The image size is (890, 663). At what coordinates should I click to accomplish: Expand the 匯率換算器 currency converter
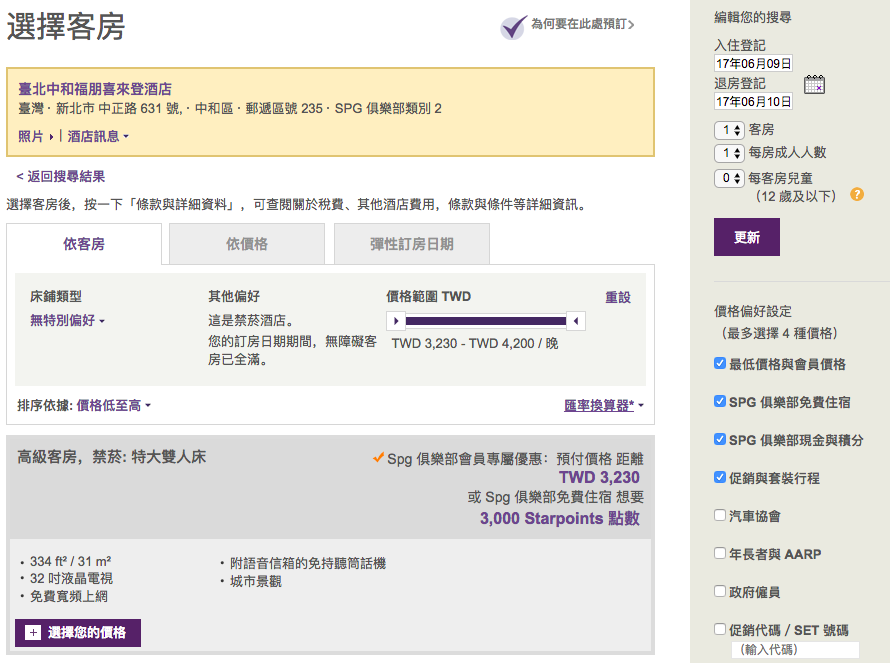604,405
